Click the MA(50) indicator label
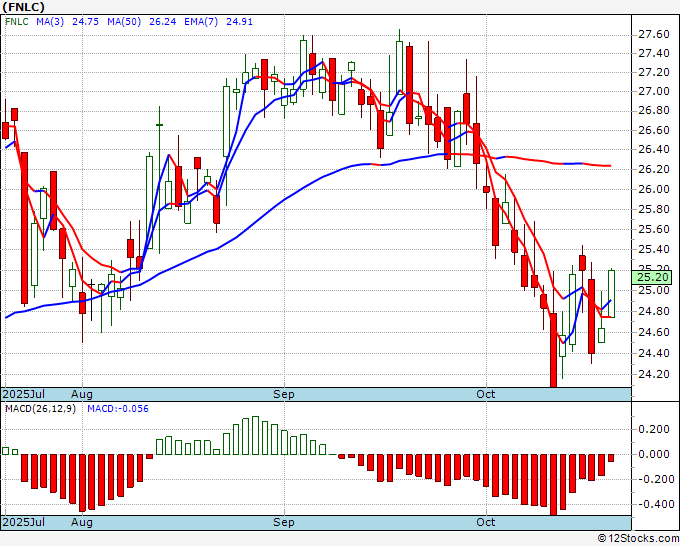 click(124, 22)
